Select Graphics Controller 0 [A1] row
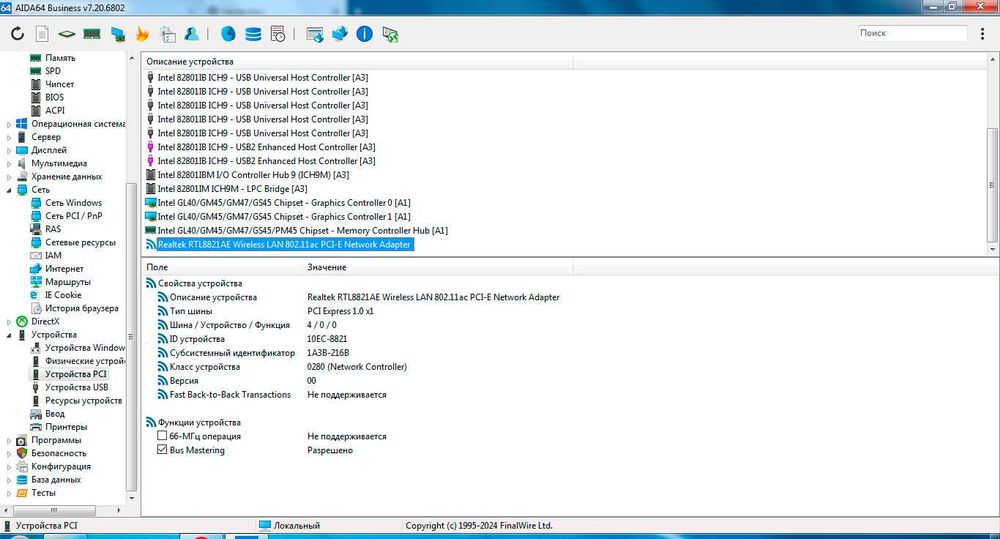Screen dimensions: 1000x539 [284, 203]
